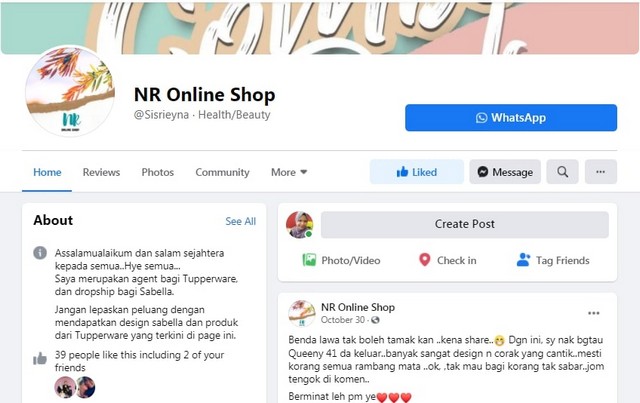Click the Photo/Video icon
This screenshot has height=403, width=640.
click(x=309, y=260)
